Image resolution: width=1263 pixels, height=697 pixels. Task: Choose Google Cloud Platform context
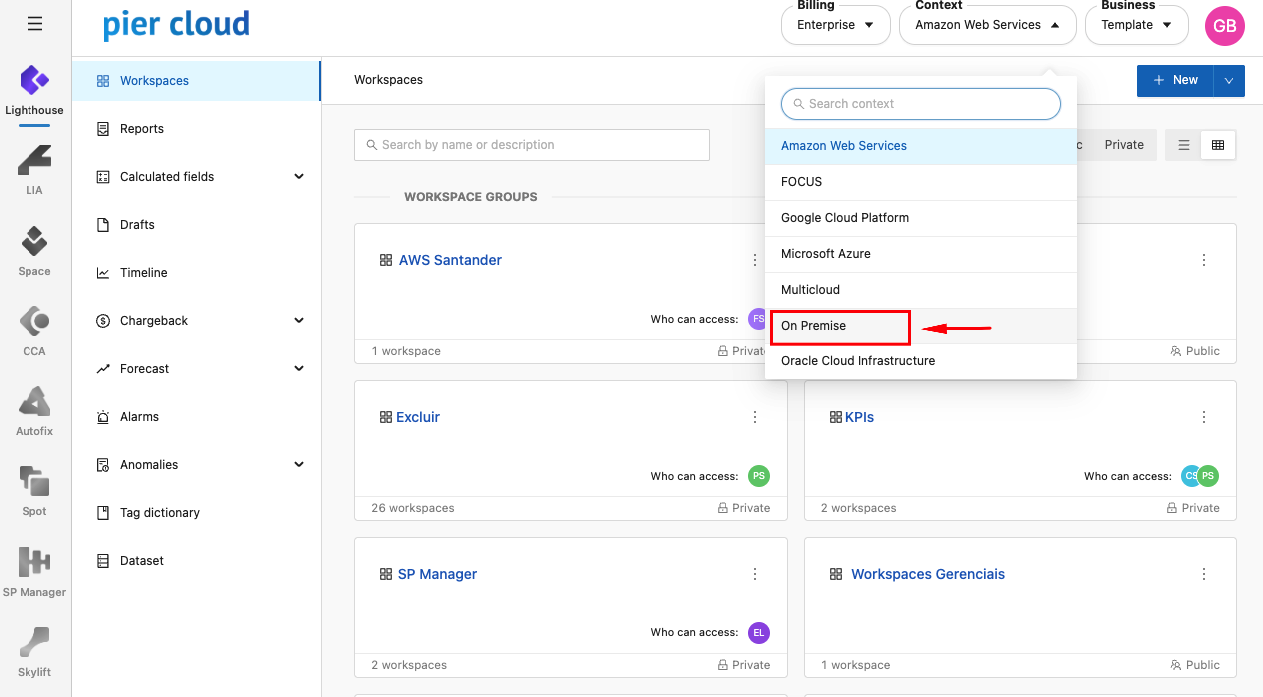click(844, 218)
